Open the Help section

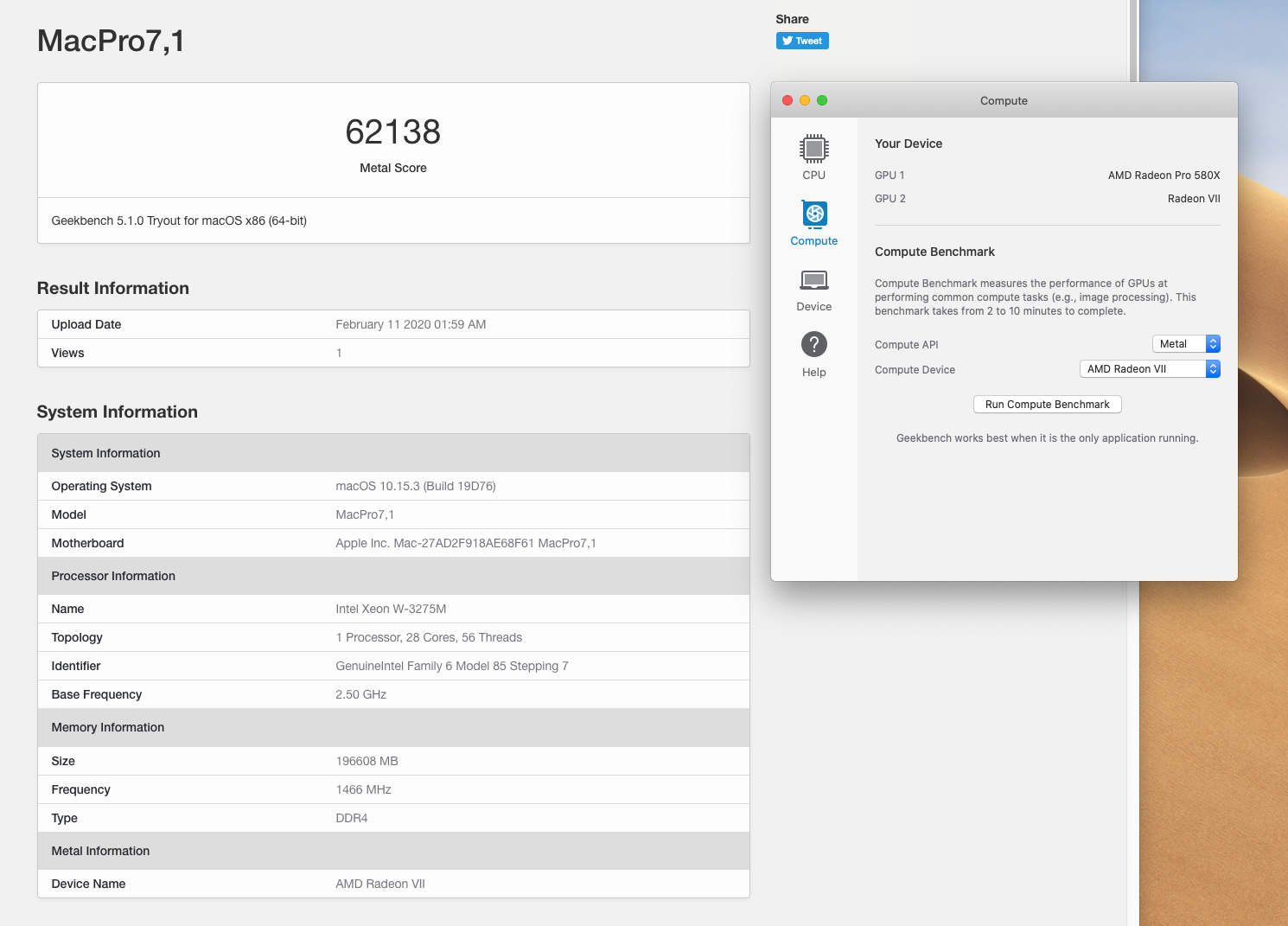point(814,354)
